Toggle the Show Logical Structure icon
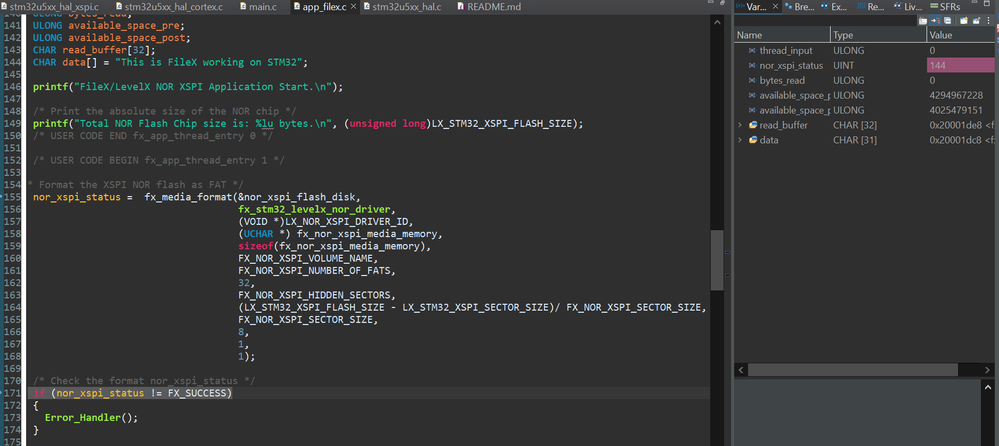The image size is (999, 446). tap(936, 20)
